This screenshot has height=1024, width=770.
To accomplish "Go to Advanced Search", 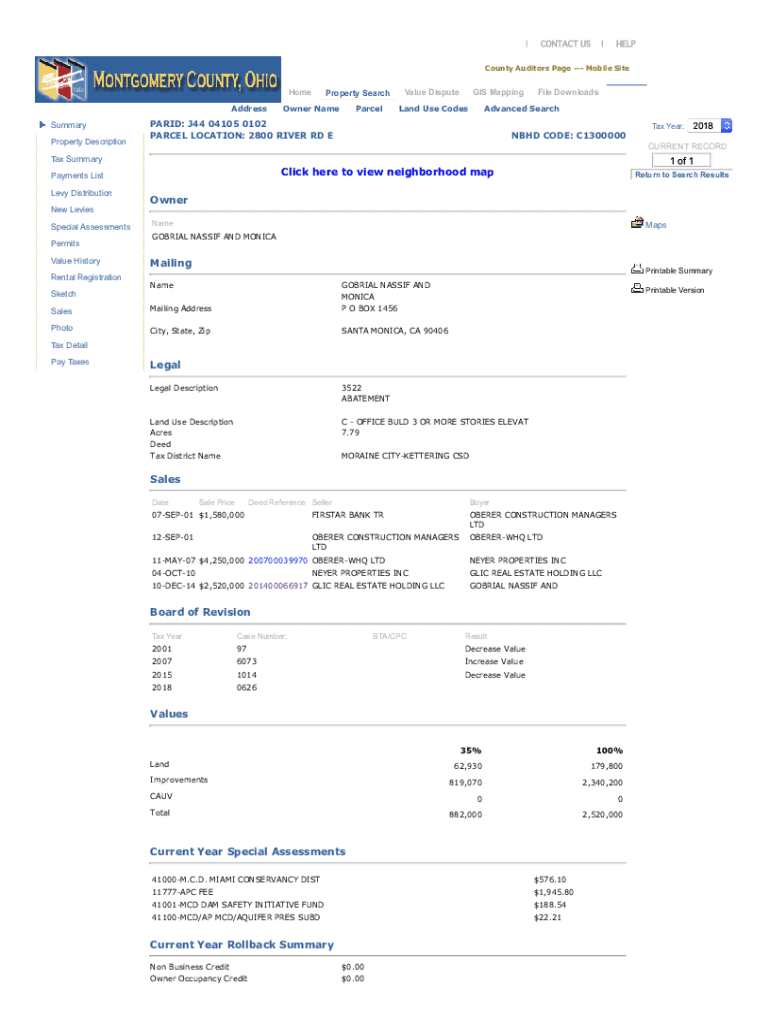I will click(x=521, y=109).
